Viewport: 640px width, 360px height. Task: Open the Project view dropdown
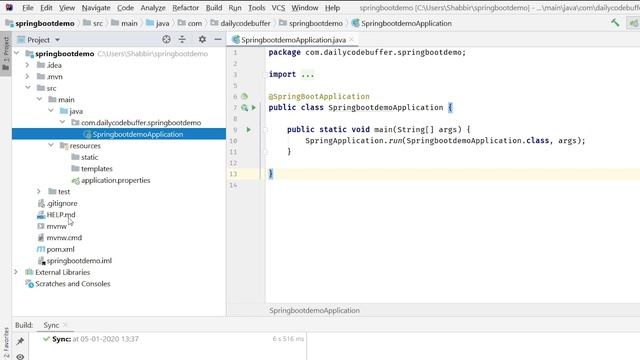(x=57, y=40)
